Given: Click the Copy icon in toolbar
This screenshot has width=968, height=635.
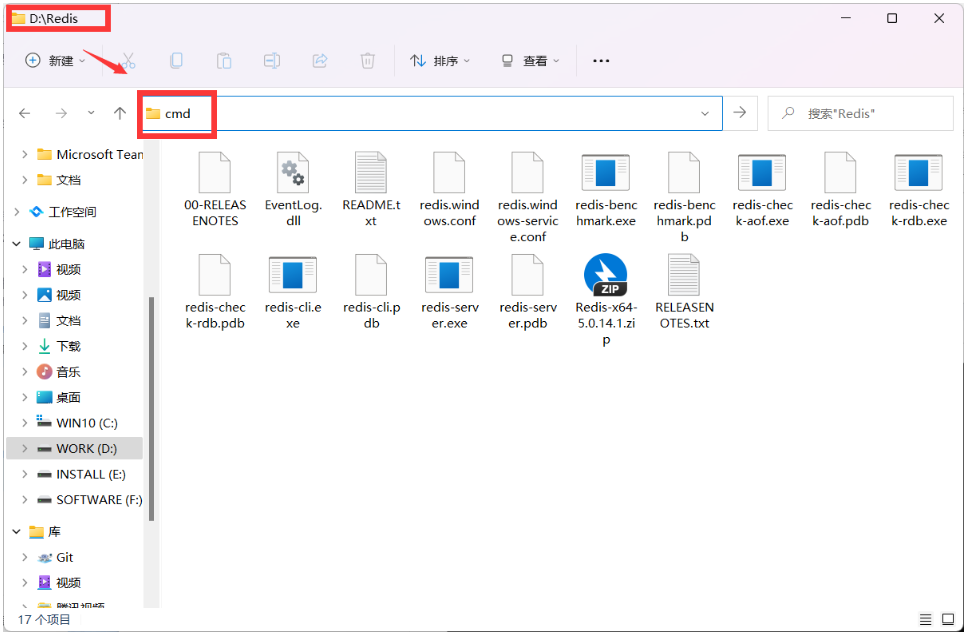Looking at the screenshot, I should [x=176, y=61].
